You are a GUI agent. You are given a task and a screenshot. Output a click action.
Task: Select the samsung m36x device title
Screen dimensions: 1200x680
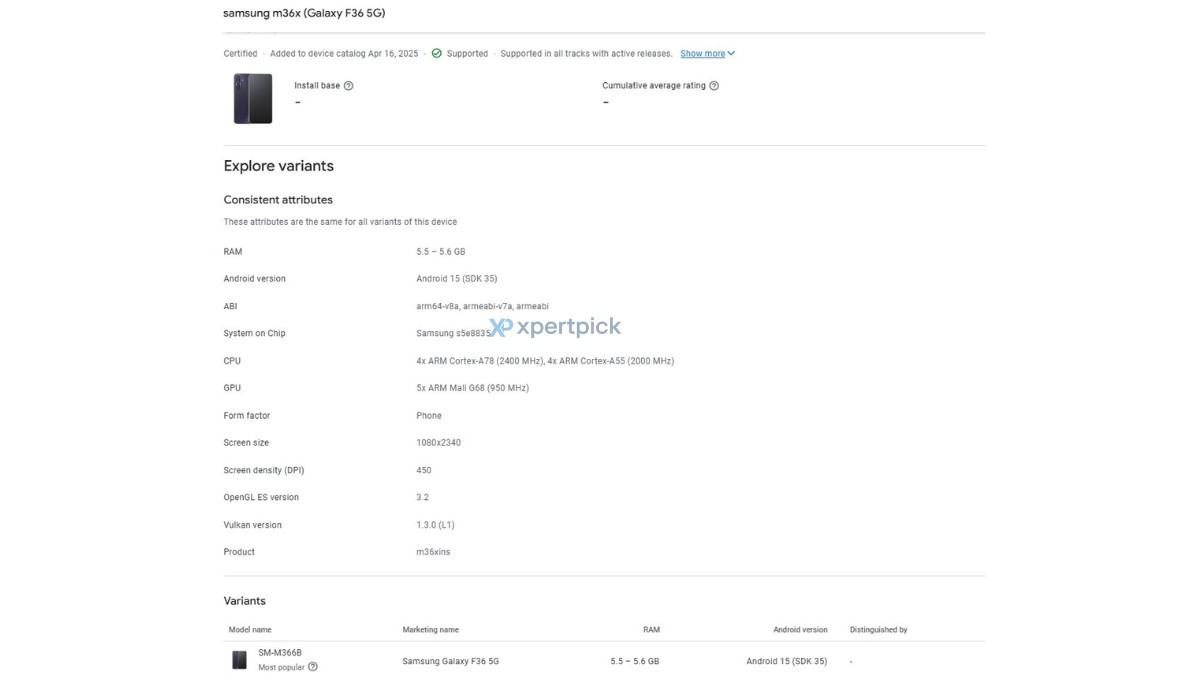[304, 13]
